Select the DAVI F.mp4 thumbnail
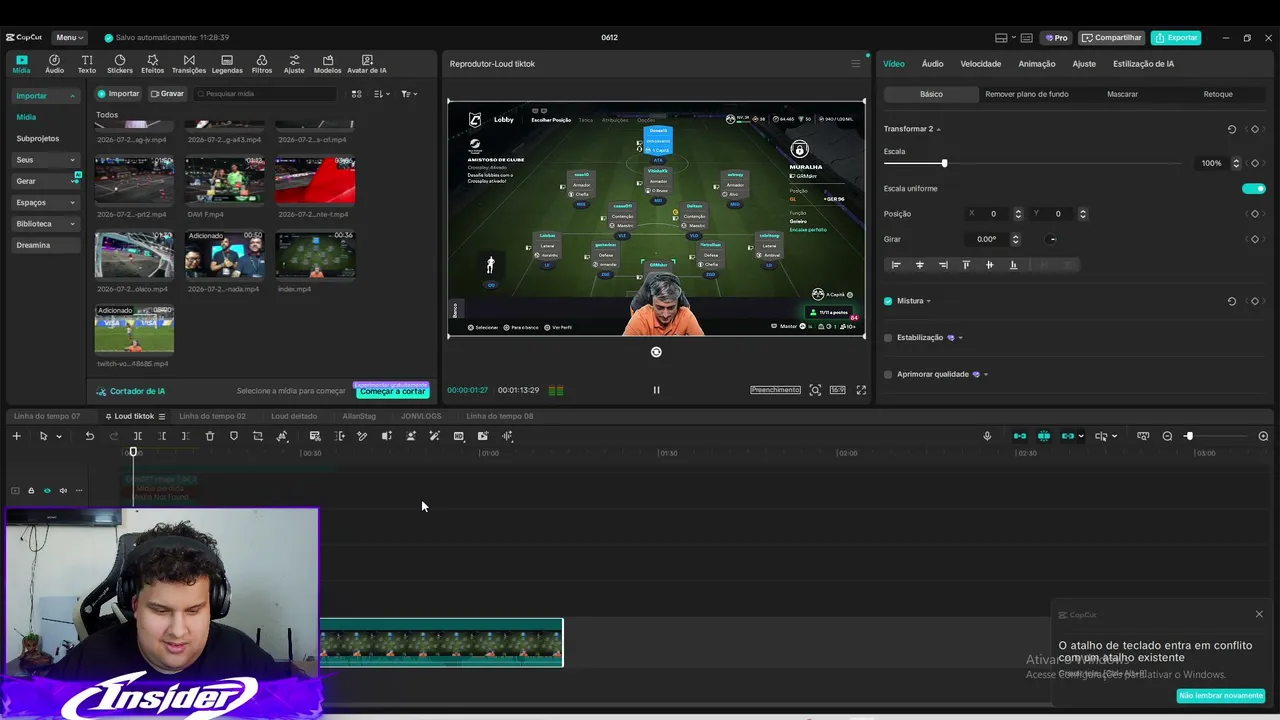Screen dimensions: 1280x720 (x=225, y=181)
